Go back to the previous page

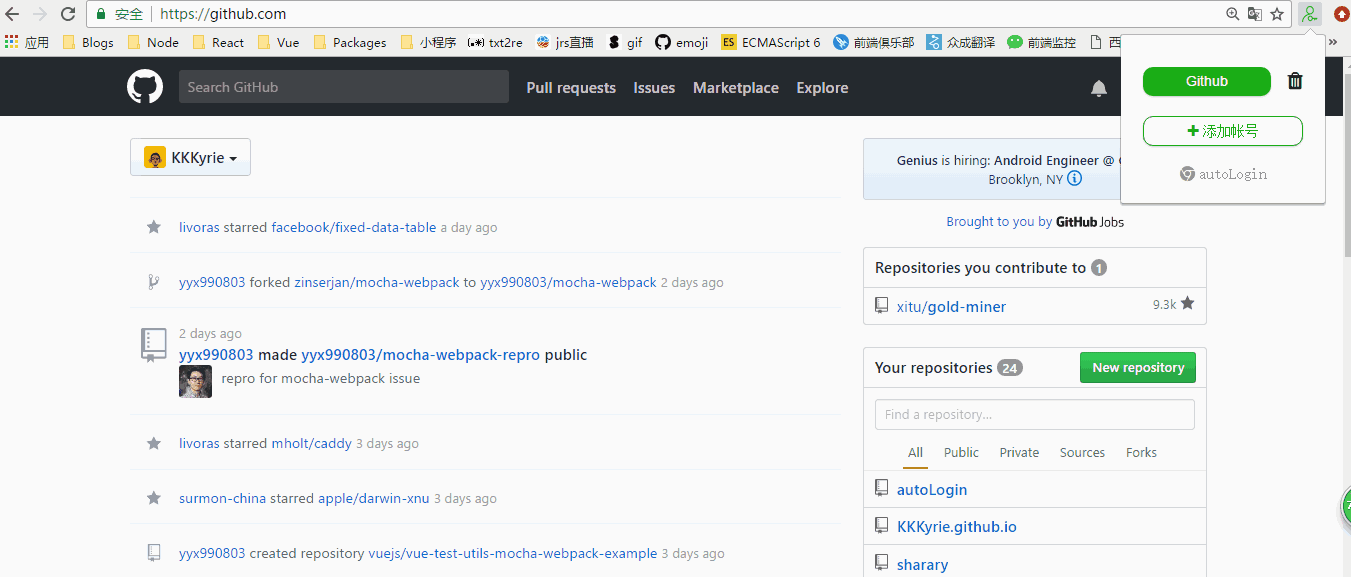pos(12,14)
